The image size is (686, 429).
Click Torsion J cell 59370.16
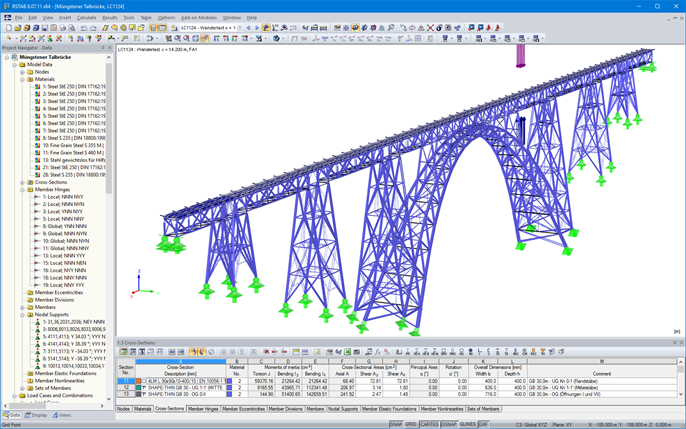pos(262,381)
